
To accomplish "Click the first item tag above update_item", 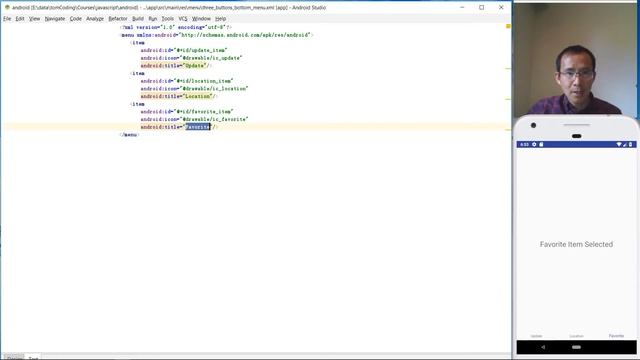I will click(x=138, y=43).
